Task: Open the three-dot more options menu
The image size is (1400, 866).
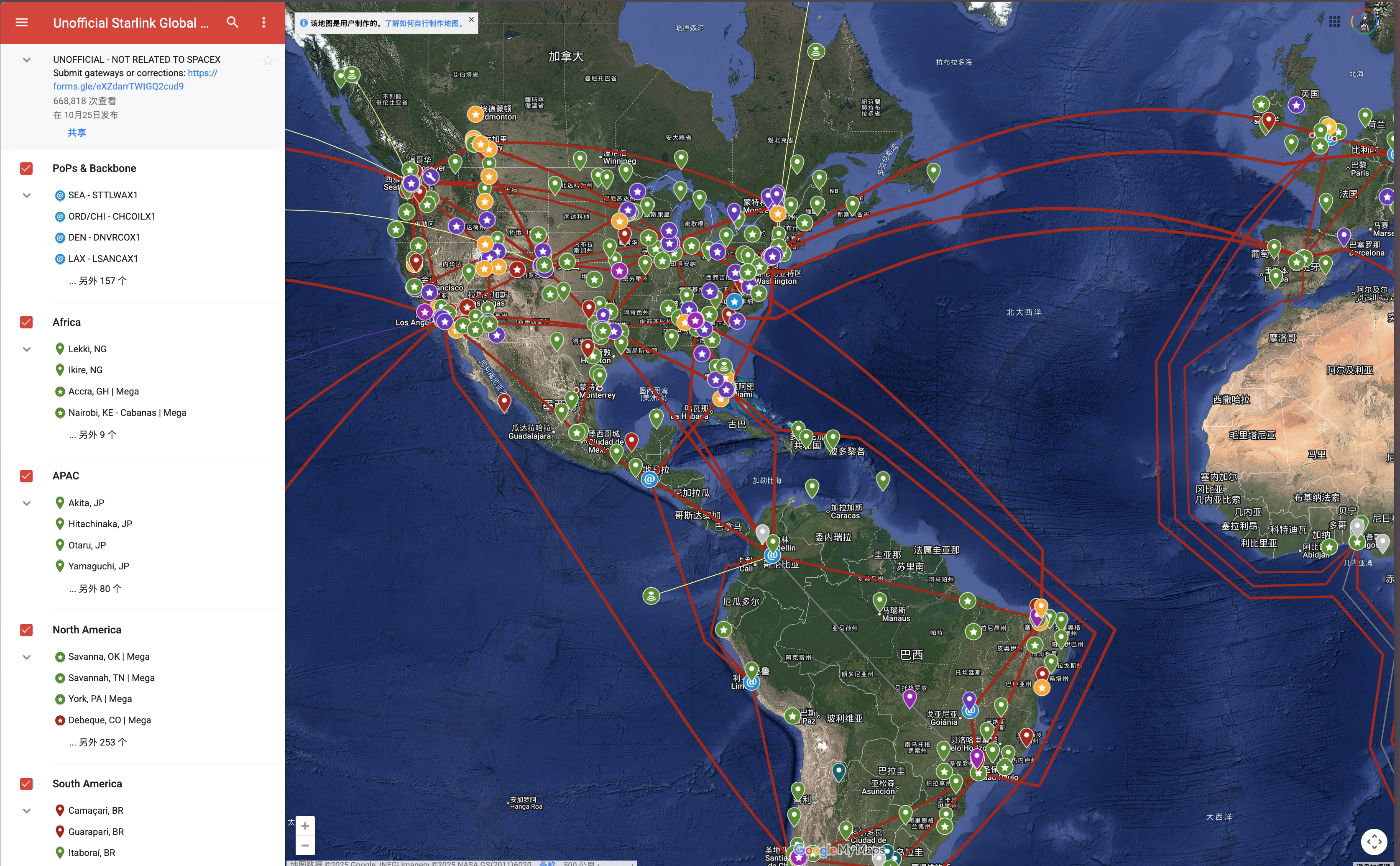Action: click(264, 22)
